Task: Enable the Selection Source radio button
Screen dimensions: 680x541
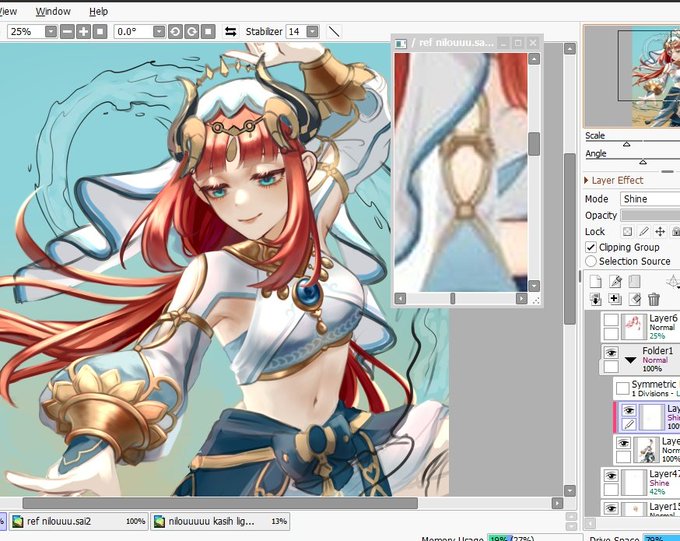Action: tap(591, 261)
